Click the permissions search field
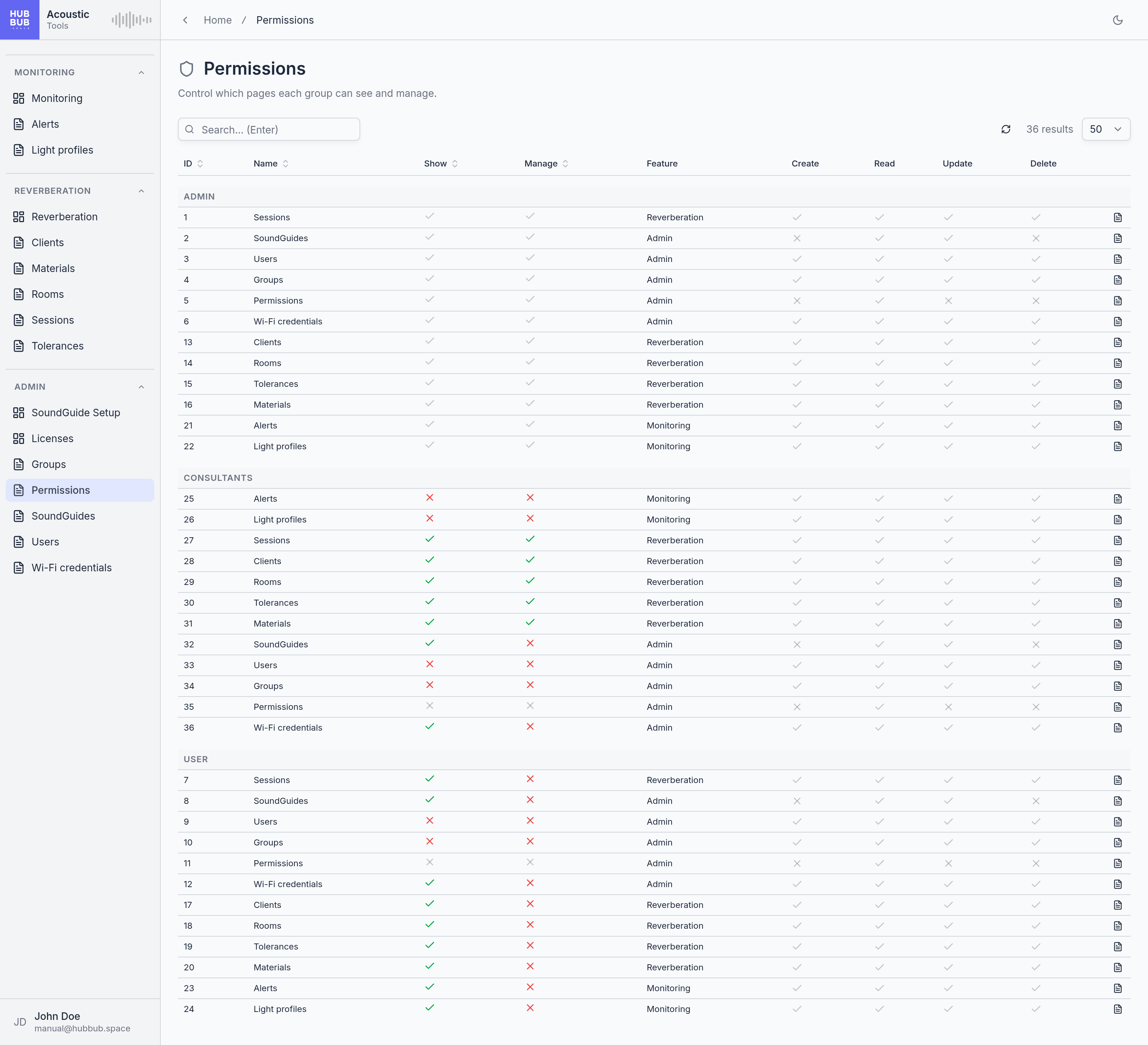The width and height of the screenshot is (1148, 1045). click(x=269, y=129)
